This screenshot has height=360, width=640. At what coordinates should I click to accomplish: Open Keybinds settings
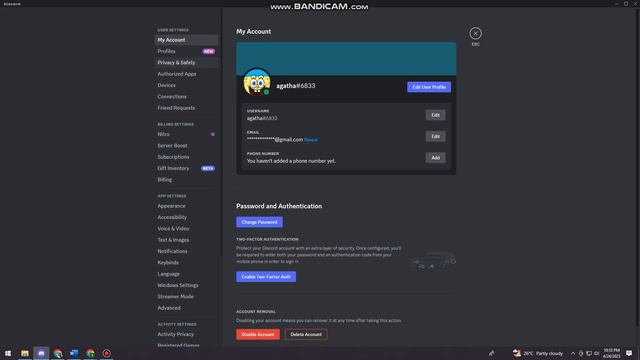186,263
